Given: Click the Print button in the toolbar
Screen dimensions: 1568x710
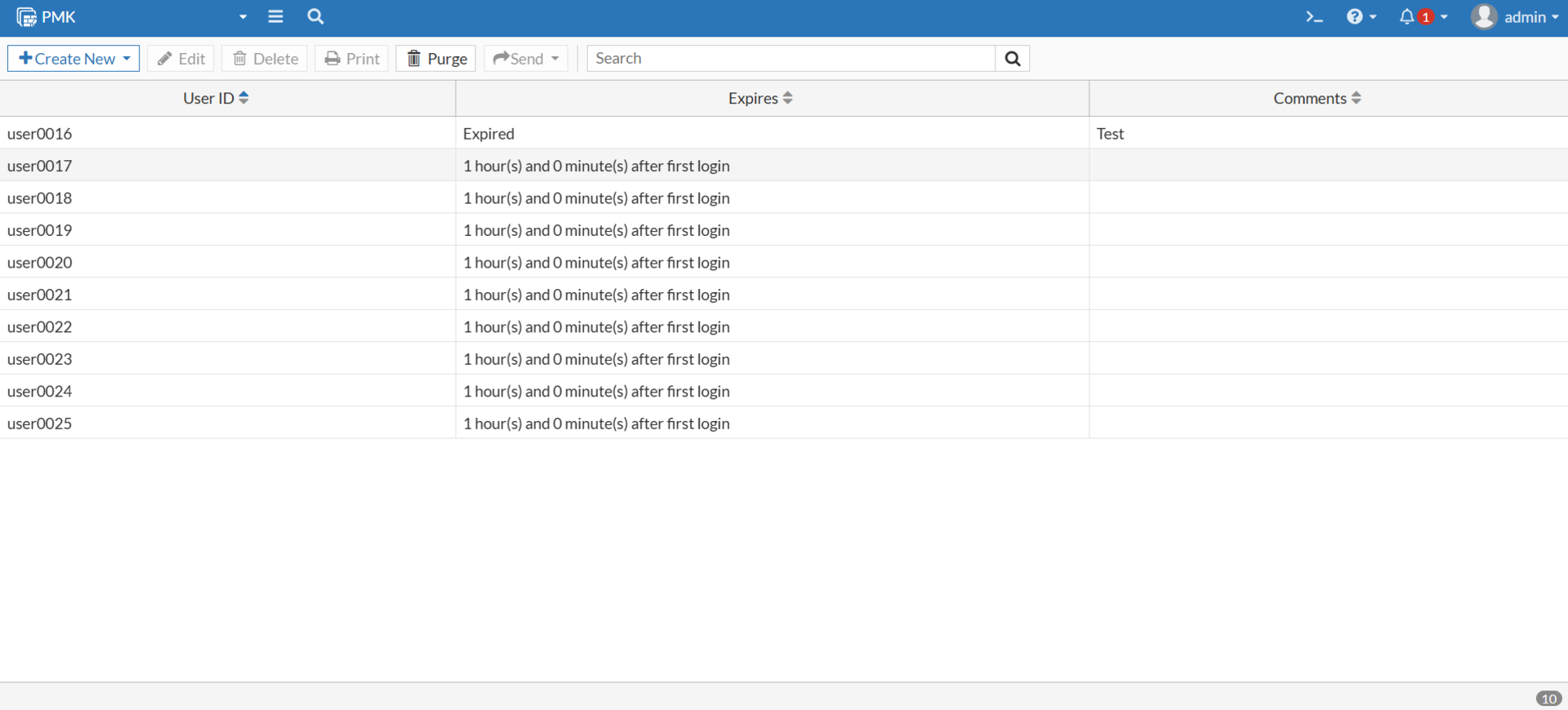Looking at the screenshot, I should [351, 59].
